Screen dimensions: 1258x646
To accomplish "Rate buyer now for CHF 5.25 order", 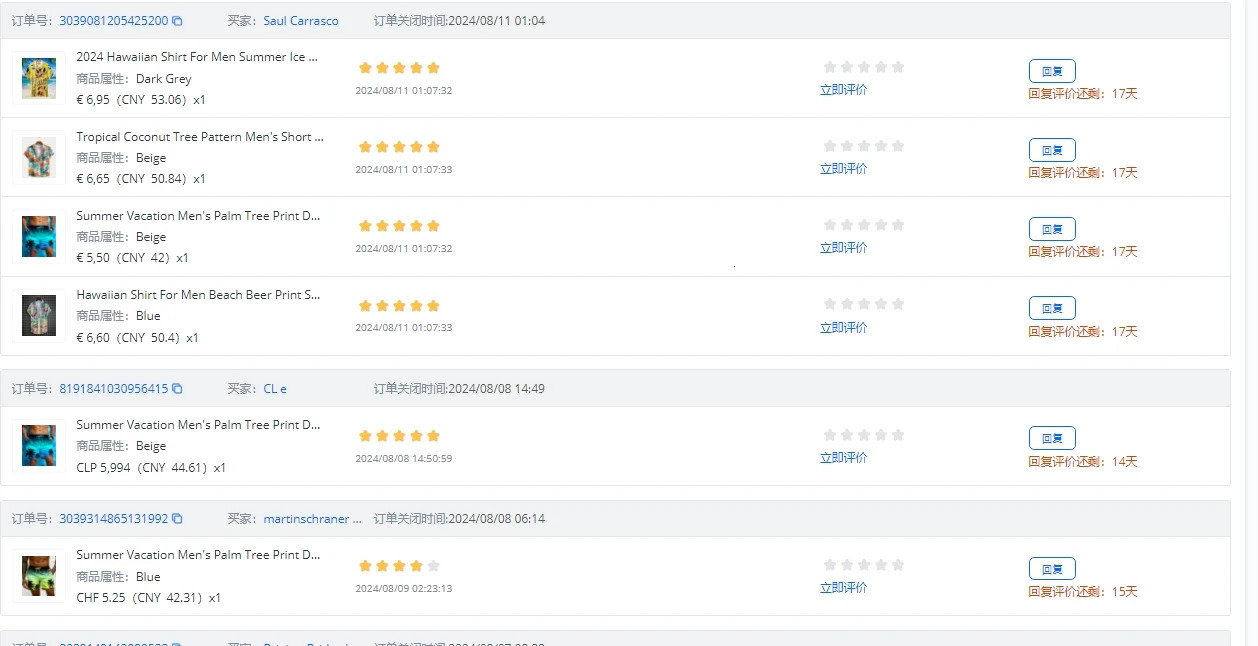I will click(x=843, y=588).
